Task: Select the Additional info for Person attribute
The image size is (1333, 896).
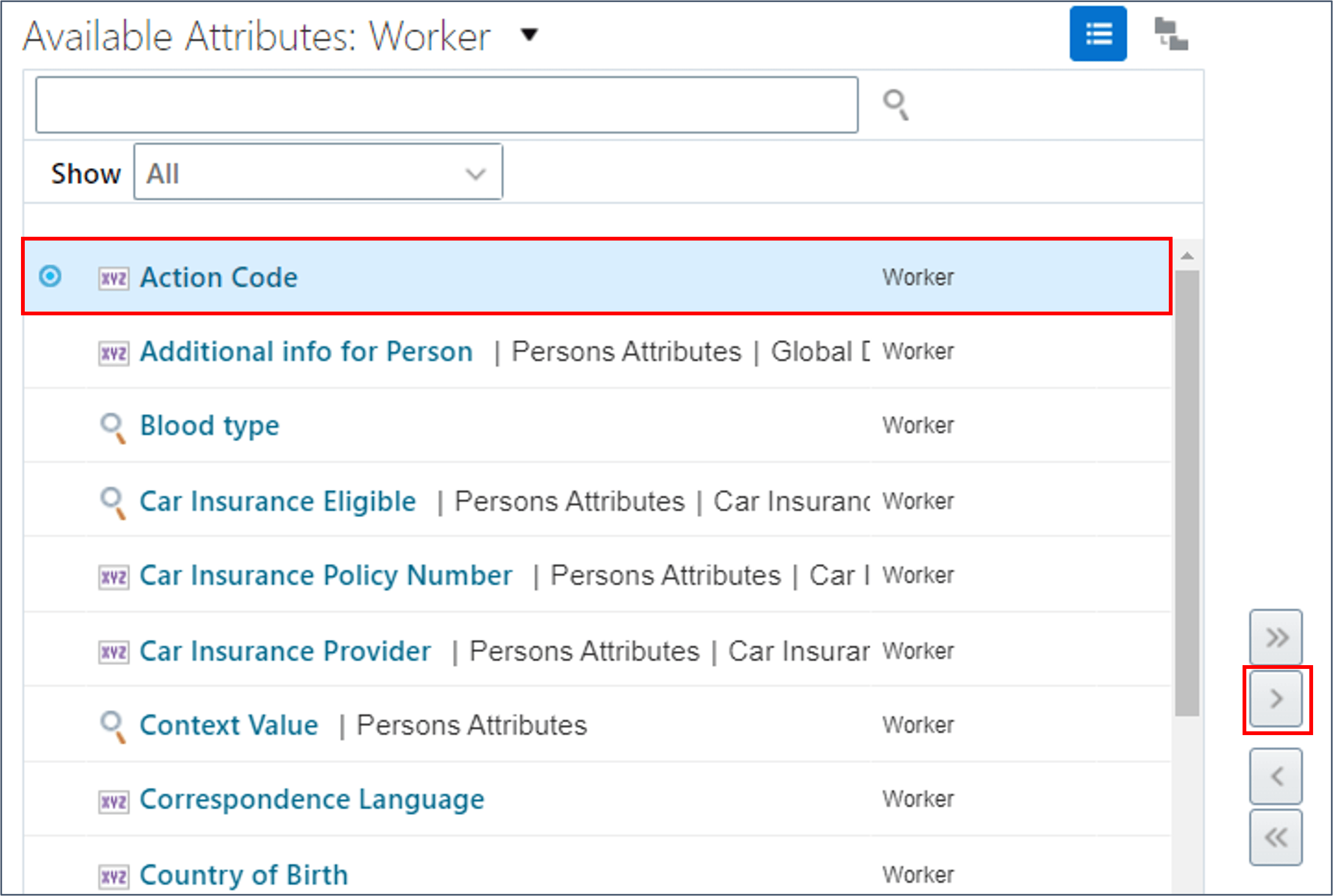Action: coord(306,351)
